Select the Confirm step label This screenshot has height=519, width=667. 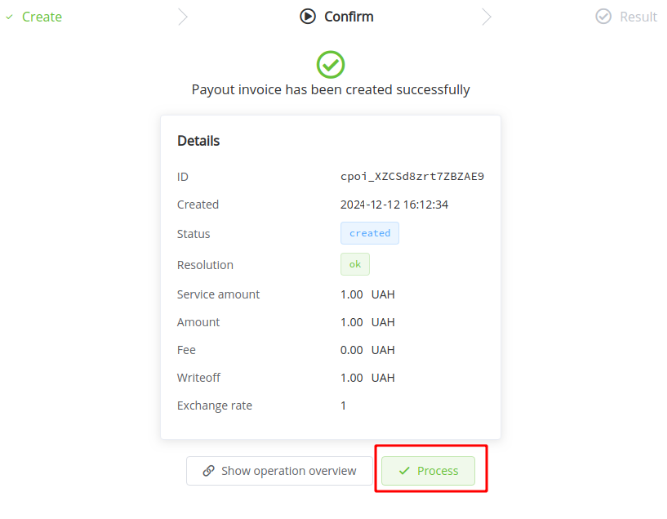pos(349,16)
